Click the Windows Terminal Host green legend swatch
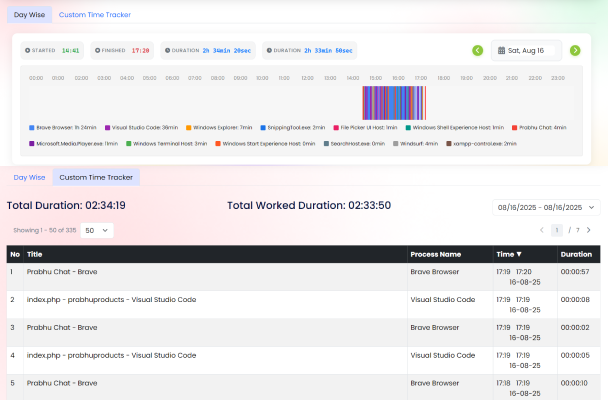The image size is (608, 400). point(129,143)
